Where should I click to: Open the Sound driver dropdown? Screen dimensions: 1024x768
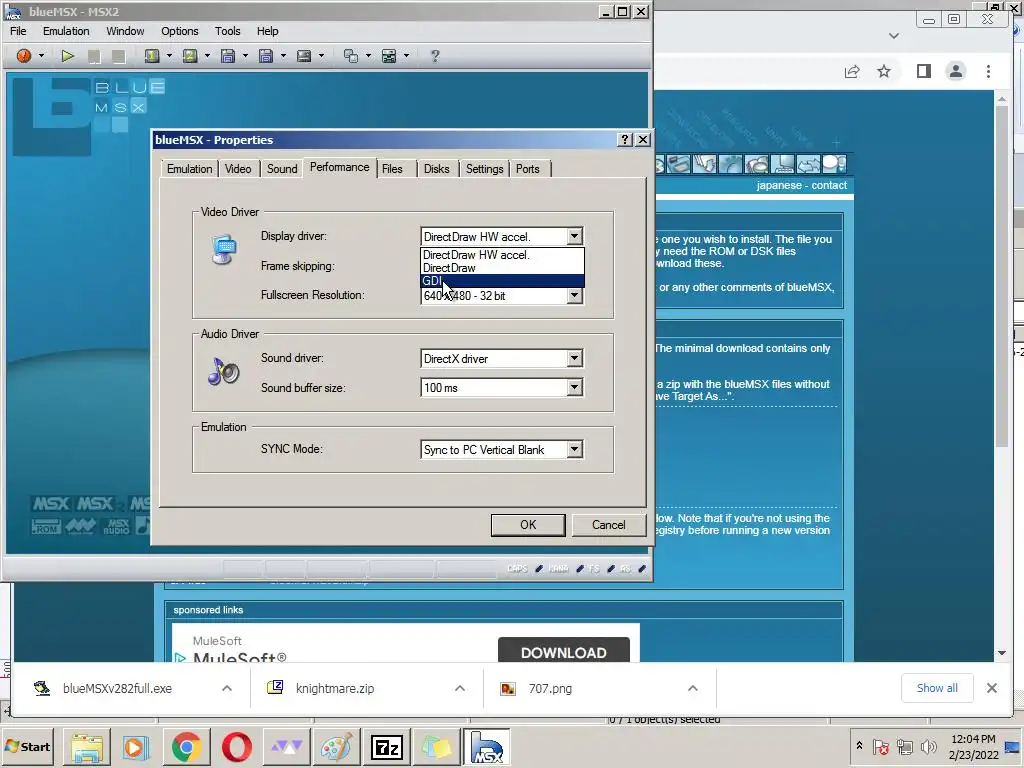(x=574, y=359)
